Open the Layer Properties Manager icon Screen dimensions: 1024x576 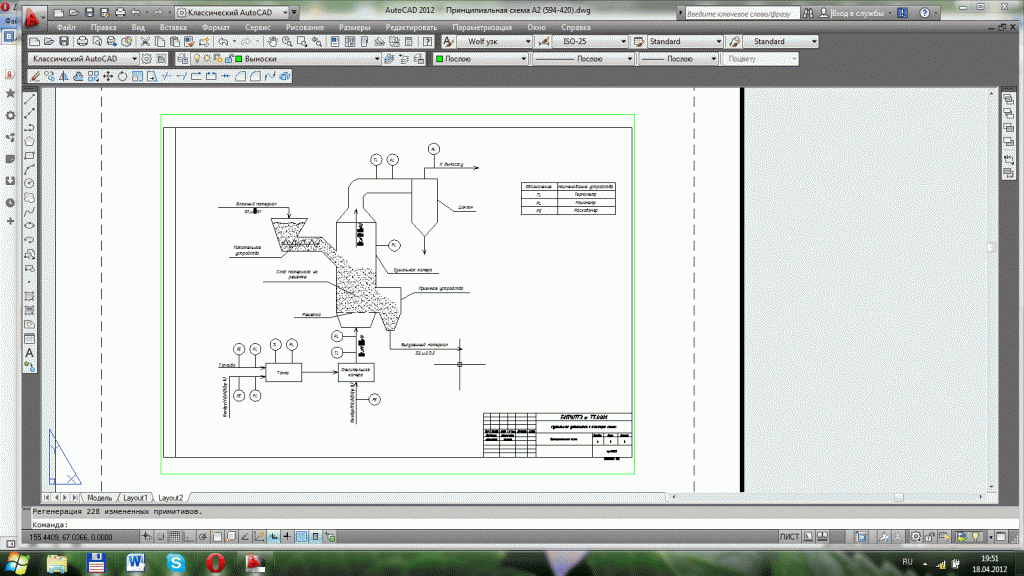point(183,59)
